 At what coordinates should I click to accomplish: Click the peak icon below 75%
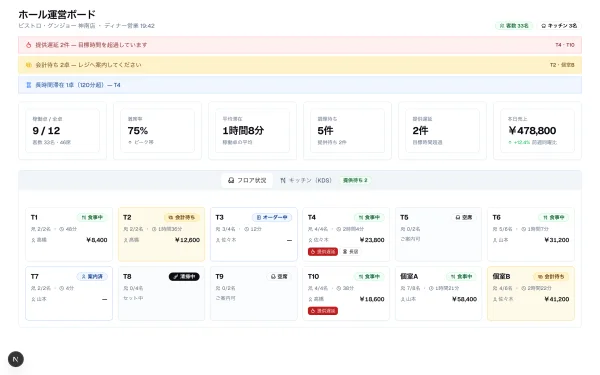[130, 142]
